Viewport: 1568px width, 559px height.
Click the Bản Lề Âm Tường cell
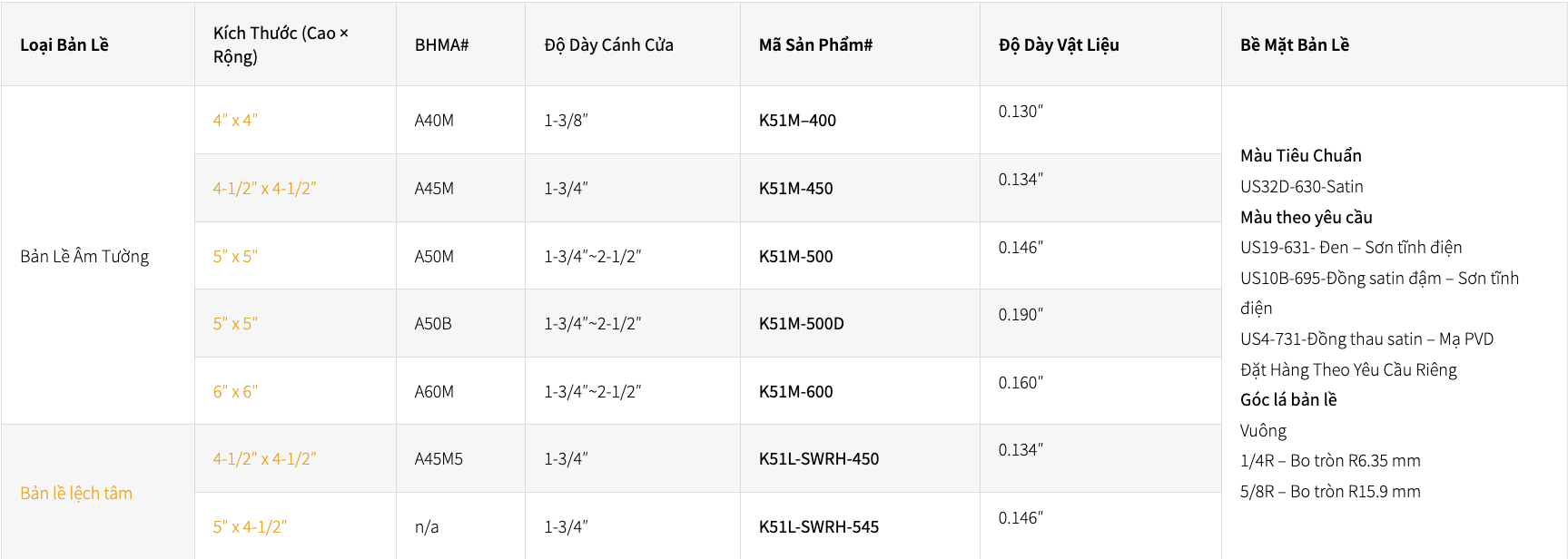tap(84, 257)
